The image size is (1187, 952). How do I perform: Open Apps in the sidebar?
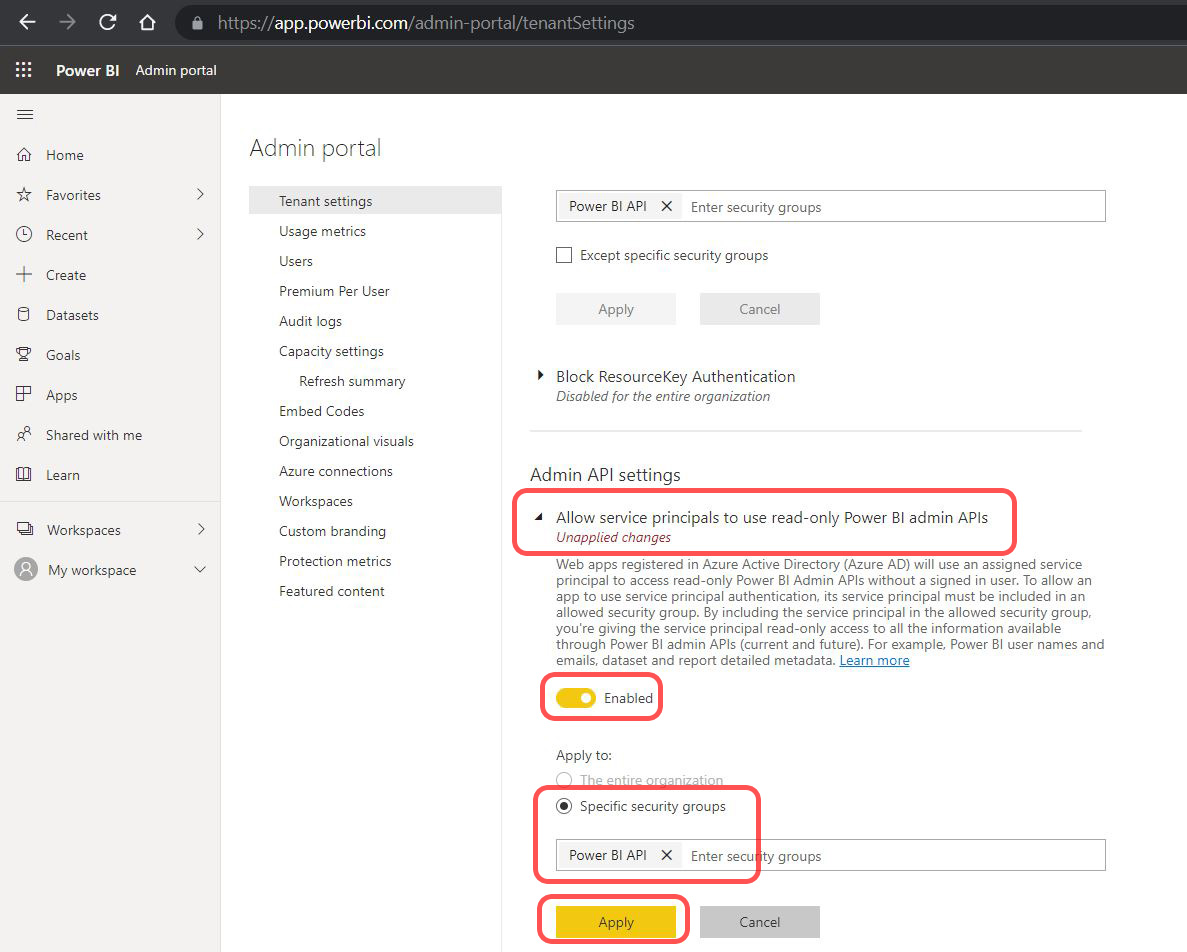(x=61, y=395)
